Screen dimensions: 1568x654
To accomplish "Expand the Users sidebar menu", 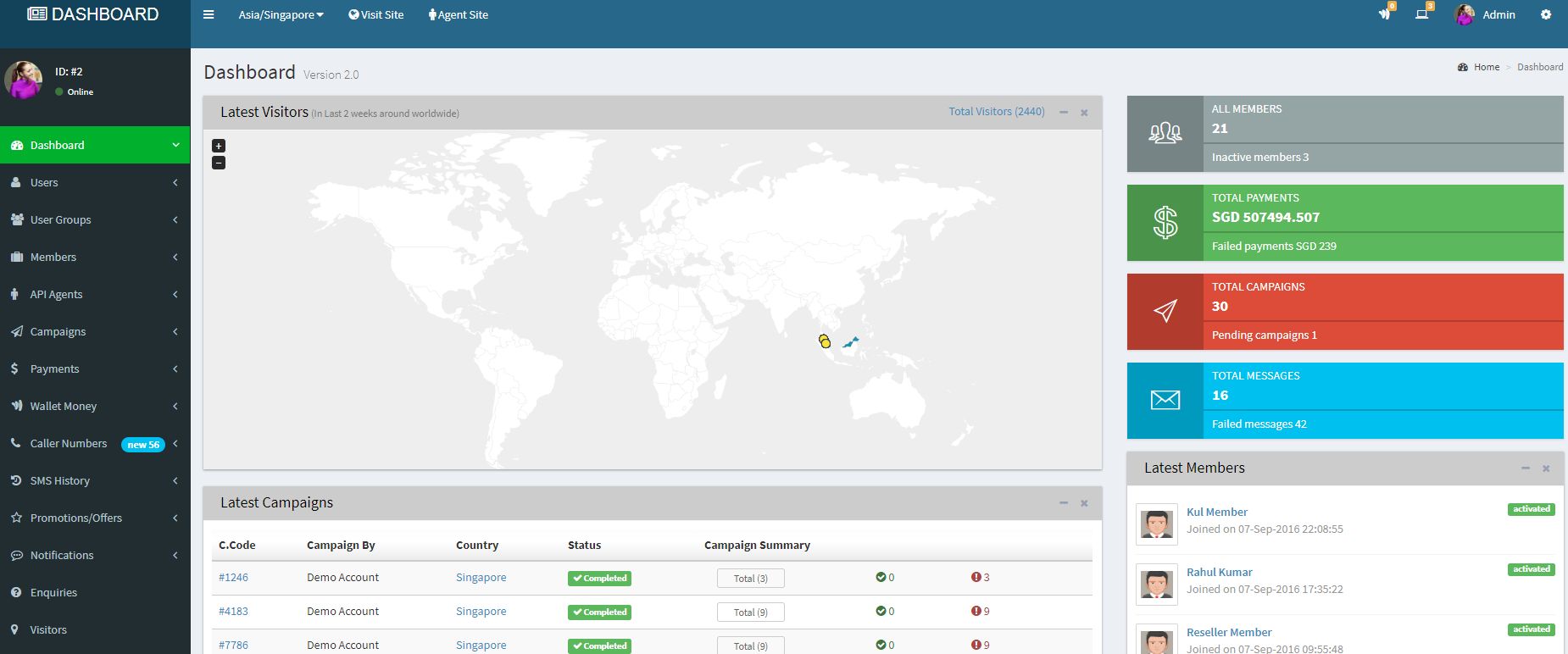I will [x=94, y=182].
